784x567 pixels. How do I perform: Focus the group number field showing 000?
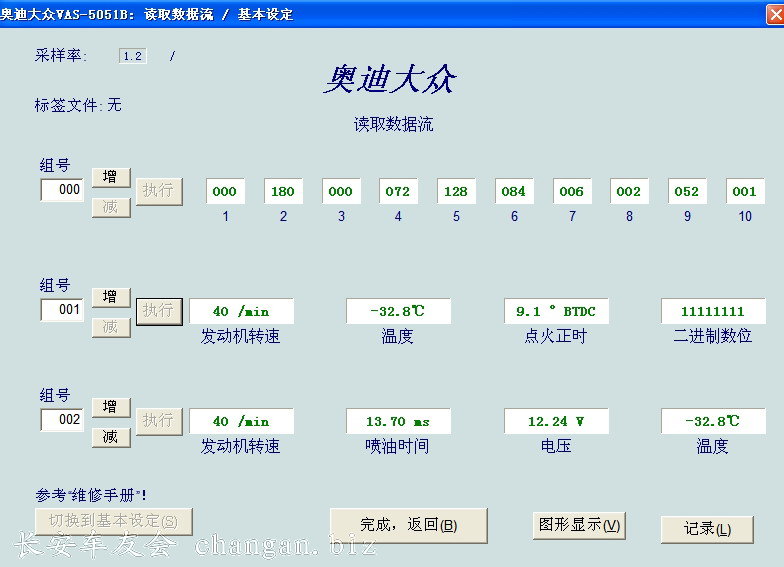(62, 190)
